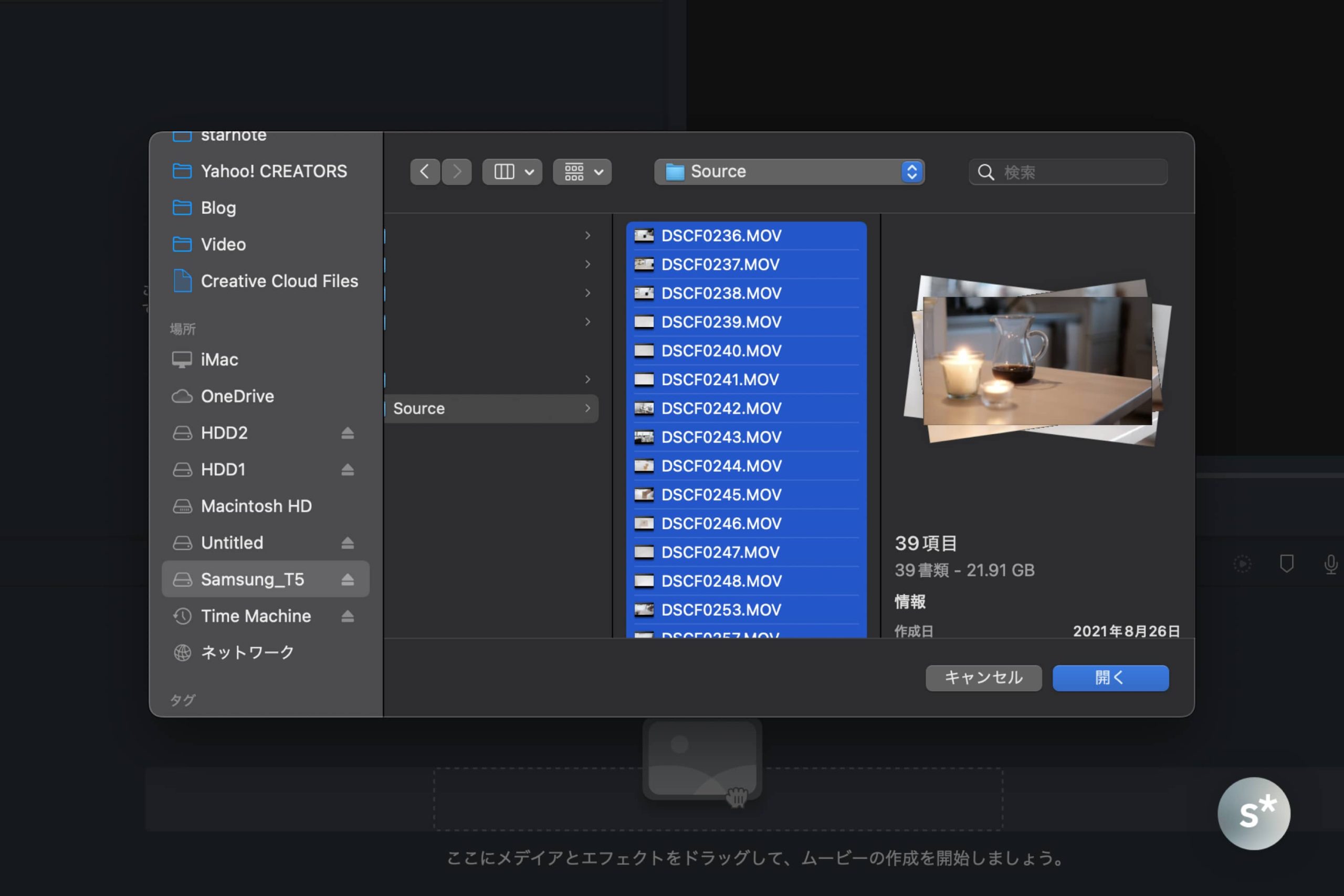Expand the Source folder chevron
Screen dimensions: 1344x896
tap(587, 408)
